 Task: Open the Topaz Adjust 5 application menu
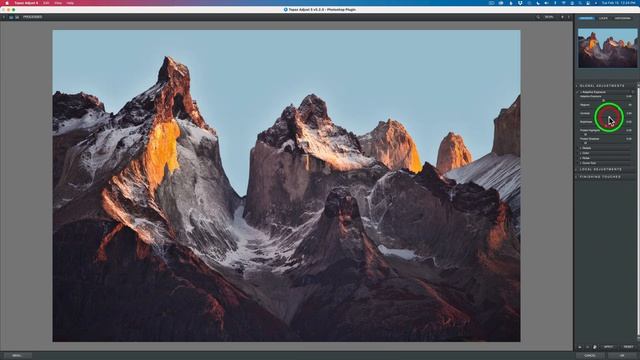(x=26, y=3)
